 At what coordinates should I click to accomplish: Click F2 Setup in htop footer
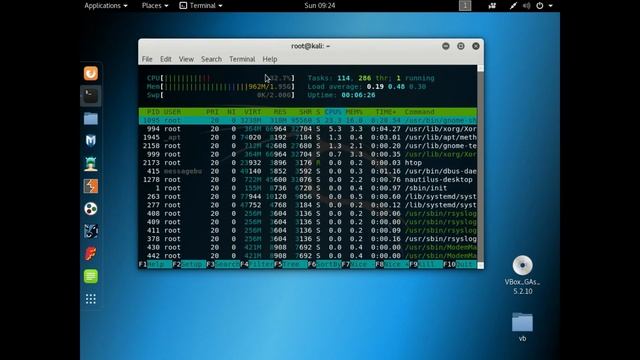click(x=189, y=264)
